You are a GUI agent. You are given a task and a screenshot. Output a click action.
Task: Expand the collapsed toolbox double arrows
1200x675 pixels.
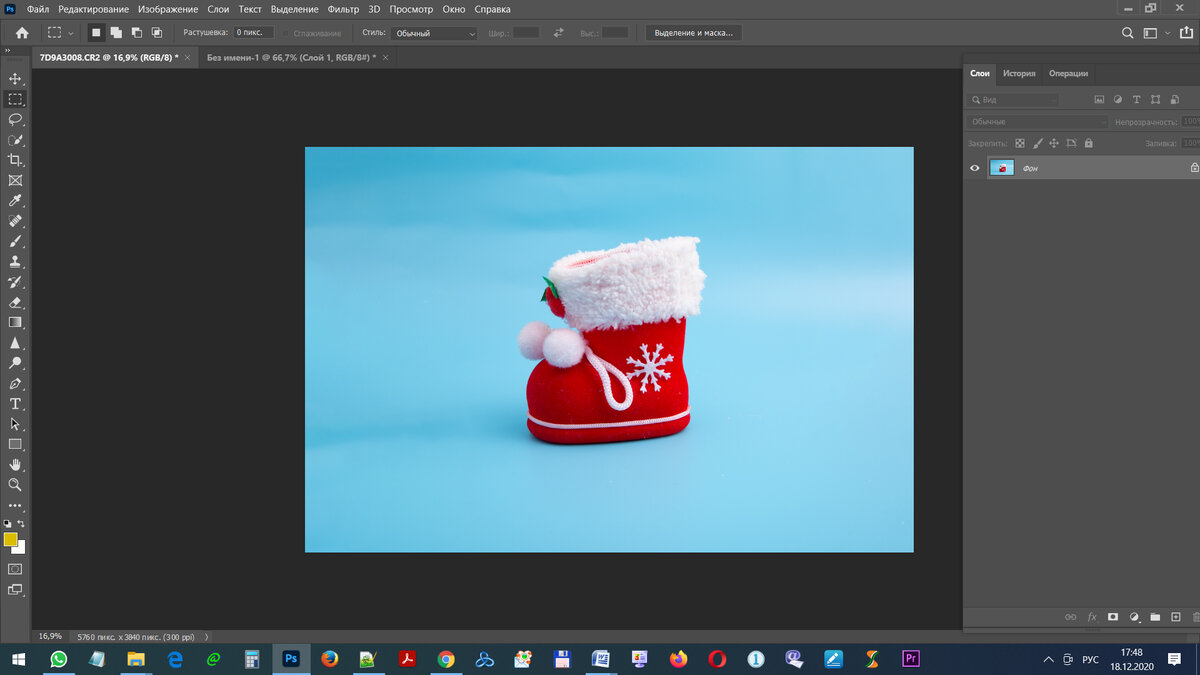click(x=8, y=50)
